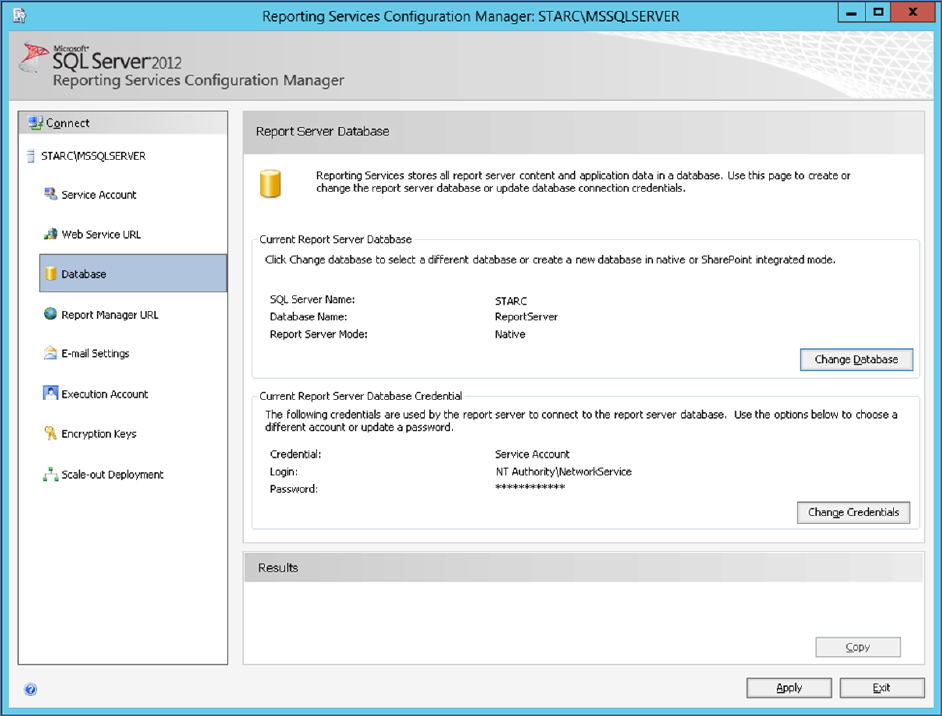Click the Password label

[x=294, y=489]
